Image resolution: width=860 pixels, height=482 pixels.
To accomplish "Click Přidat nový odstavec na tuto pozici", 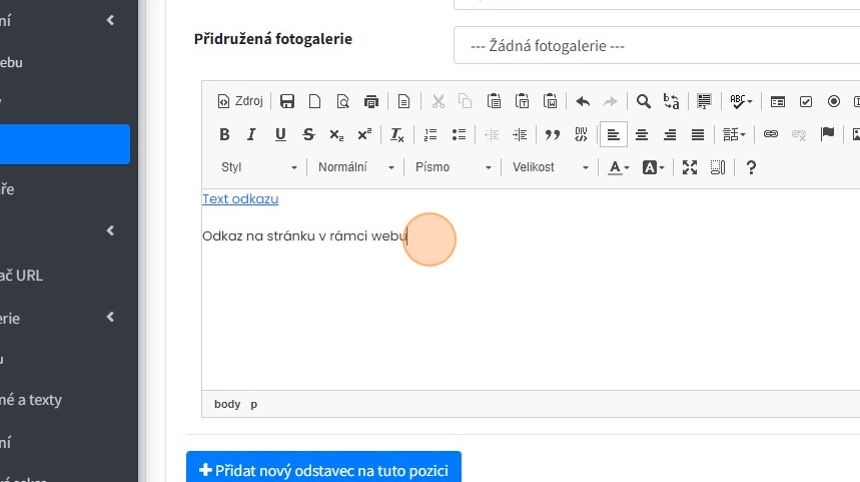I will pos(323,469).
